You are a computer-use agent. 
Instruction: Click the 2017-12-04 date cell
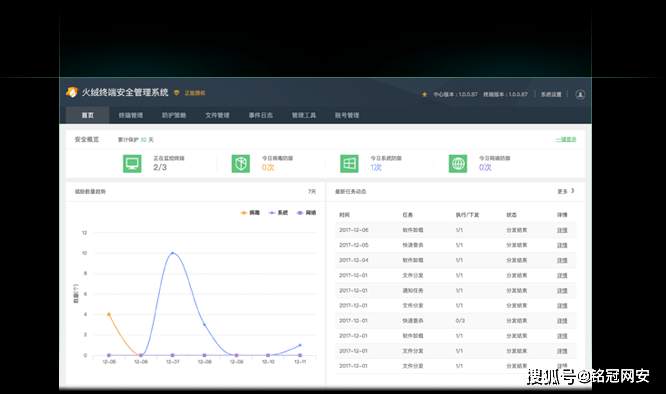coord(354,260)
